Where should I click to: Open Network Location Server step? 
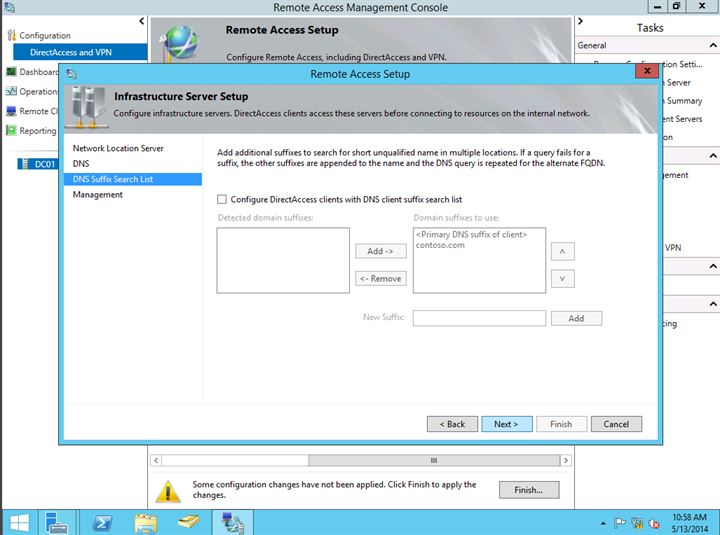[118, 148]
